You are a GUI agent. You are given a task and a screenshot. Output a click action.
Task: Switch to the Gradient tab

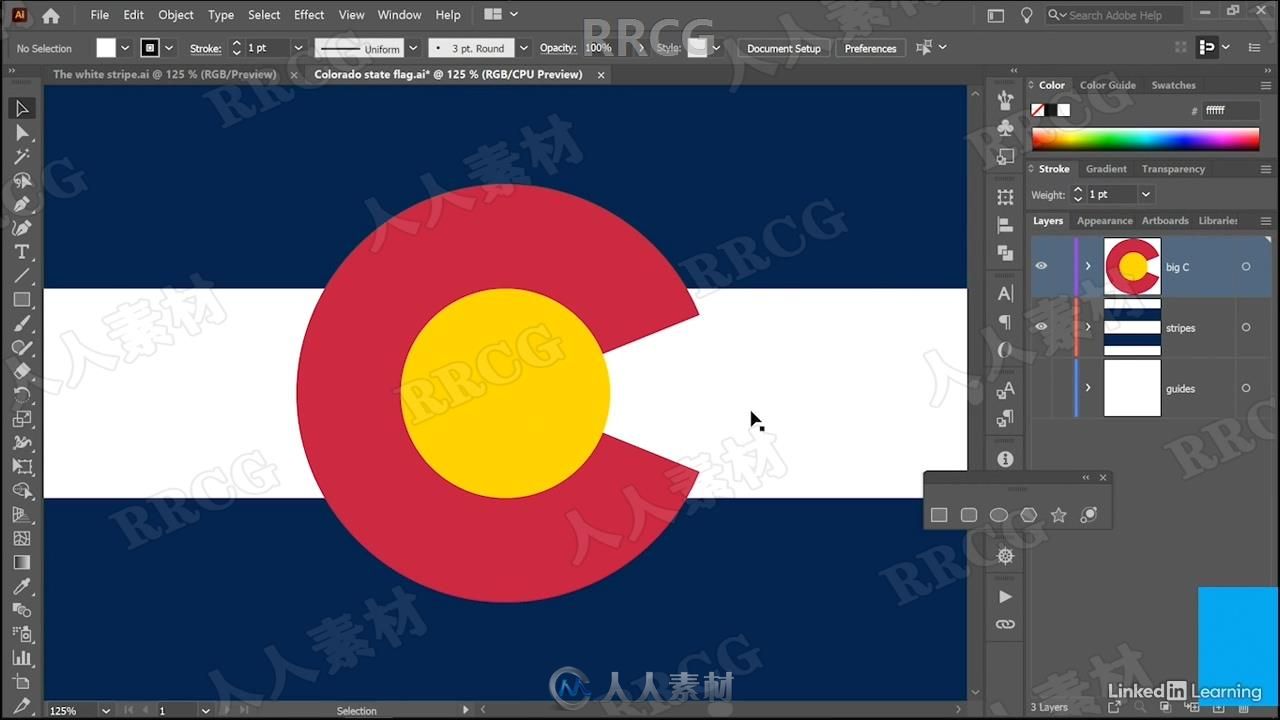[1106, 169]
